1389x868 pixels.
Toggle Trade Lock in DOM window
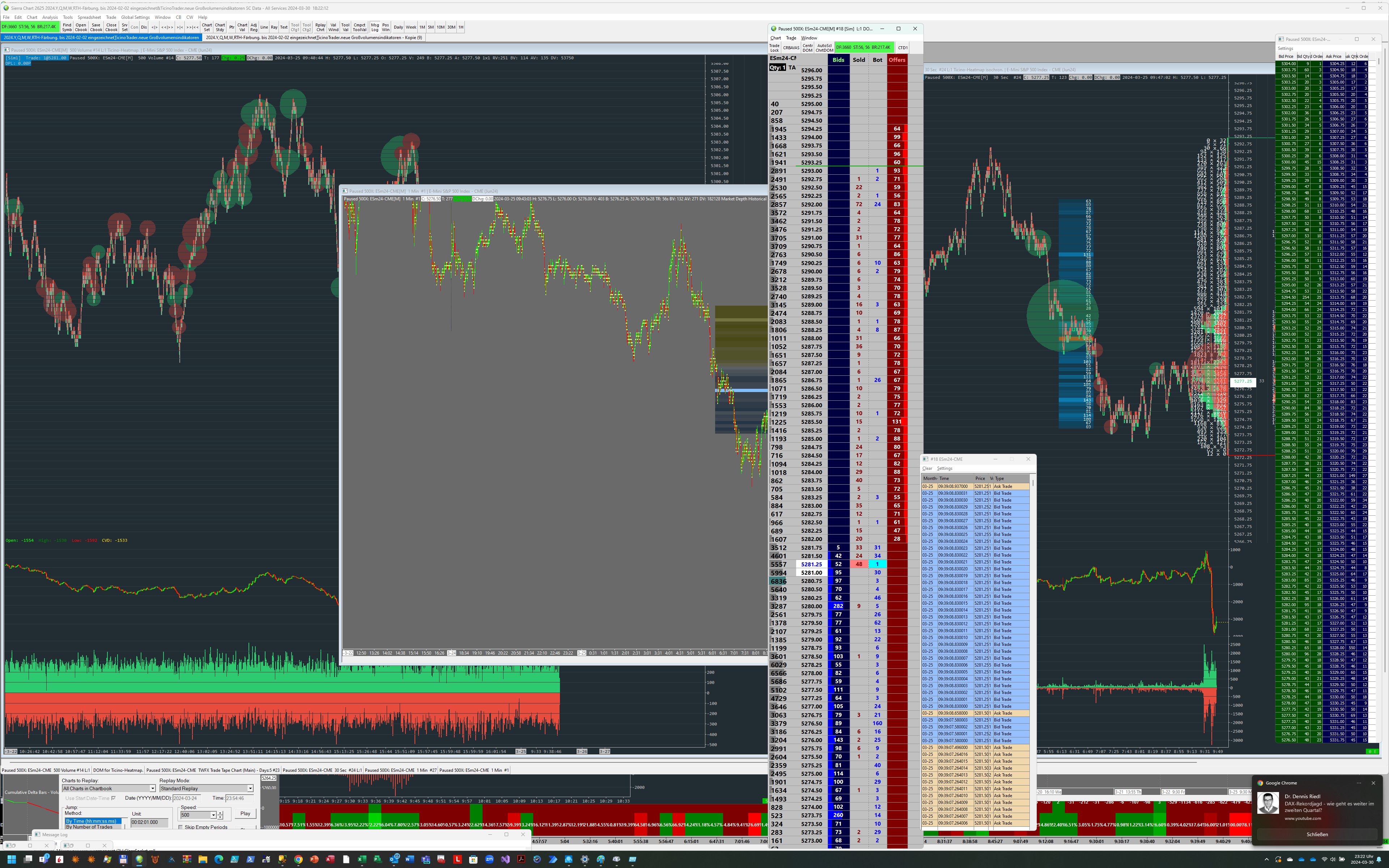pos(774,48)
